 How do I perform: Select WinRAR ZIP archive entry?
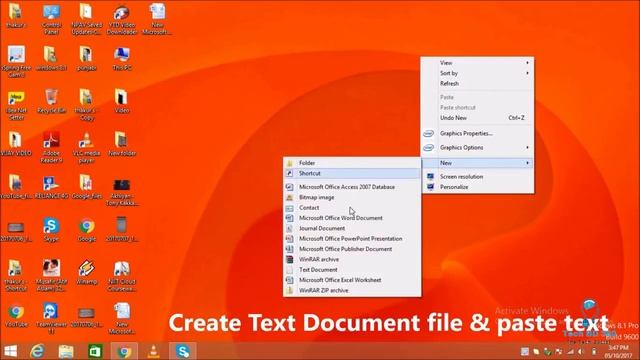[352, 290]
